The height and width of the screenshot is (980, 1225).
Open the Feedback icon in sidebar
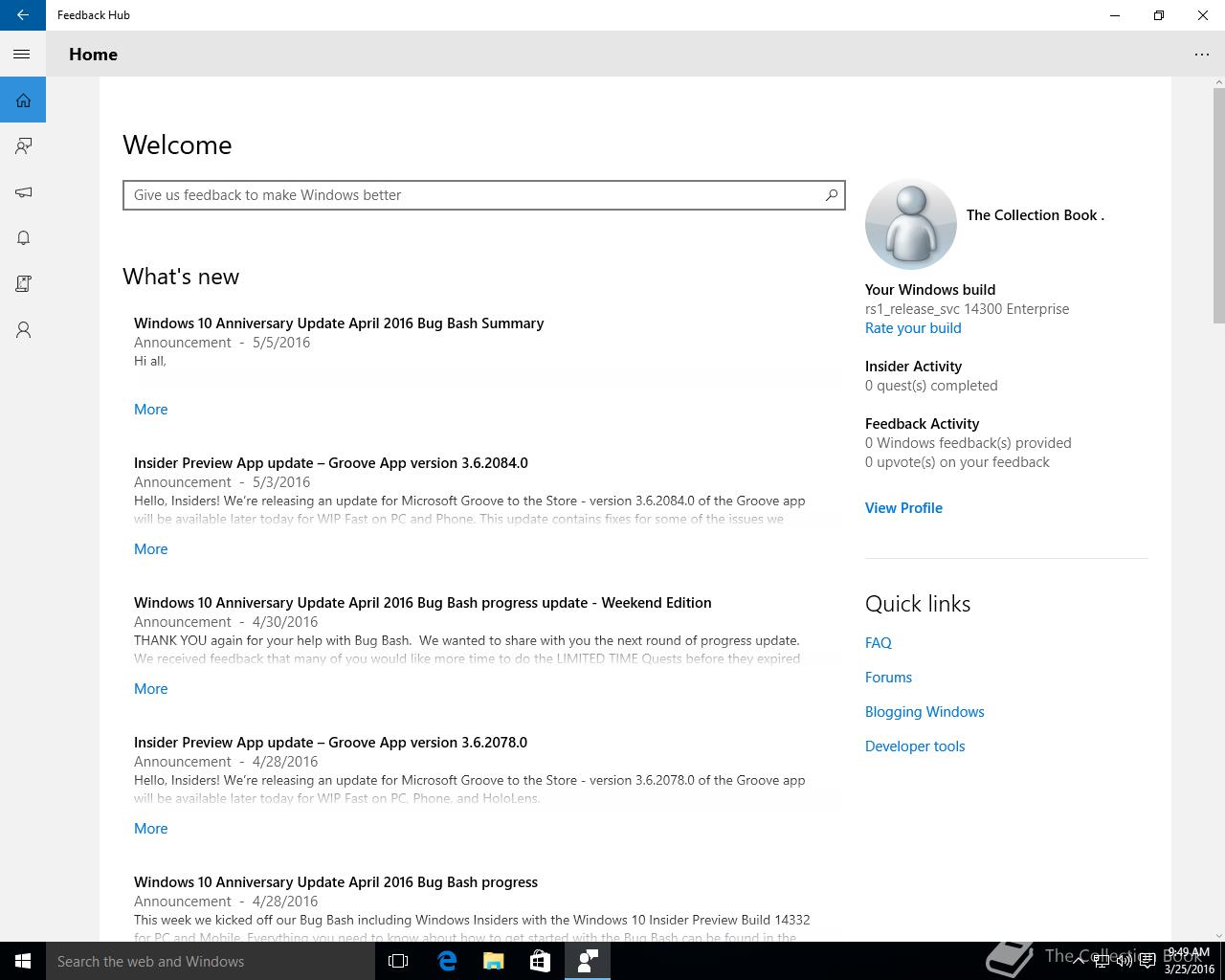point(23,145)
